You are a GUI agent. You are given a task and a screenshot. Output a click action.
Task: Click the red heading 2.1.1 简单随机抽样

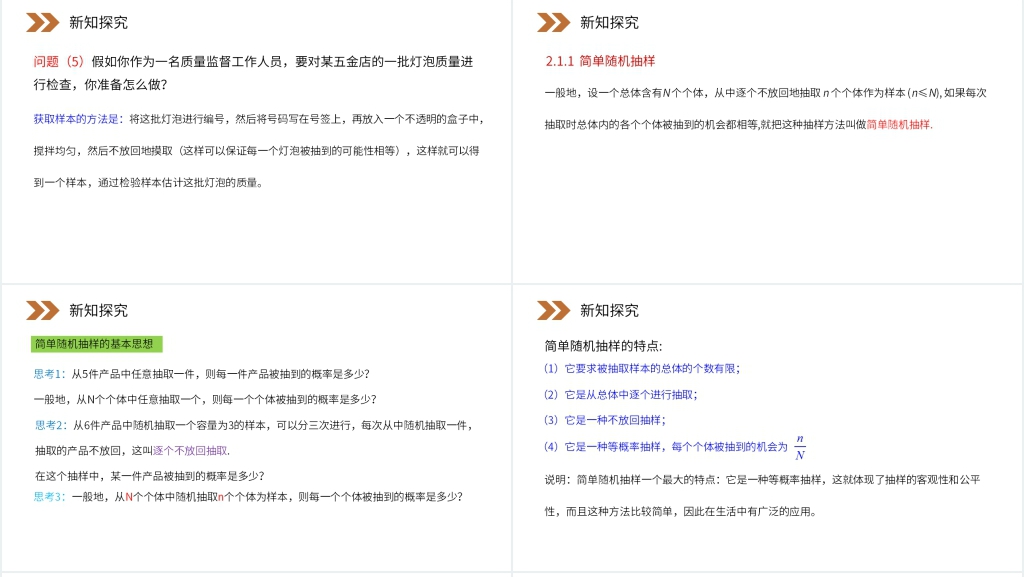pos(600,61)
